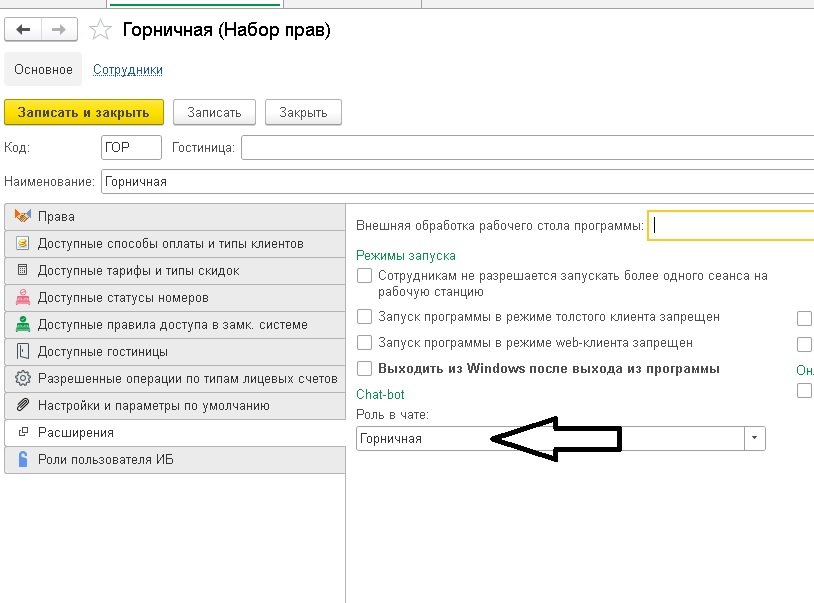Click the back navigation arrow

click(x=23, y=30)
